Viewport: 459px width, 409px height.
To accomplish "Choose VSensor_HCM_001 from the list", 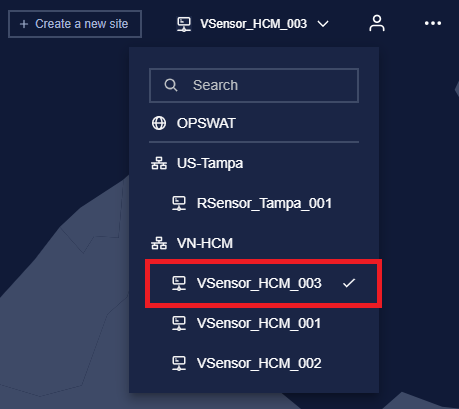I will [x=254, y=323].
